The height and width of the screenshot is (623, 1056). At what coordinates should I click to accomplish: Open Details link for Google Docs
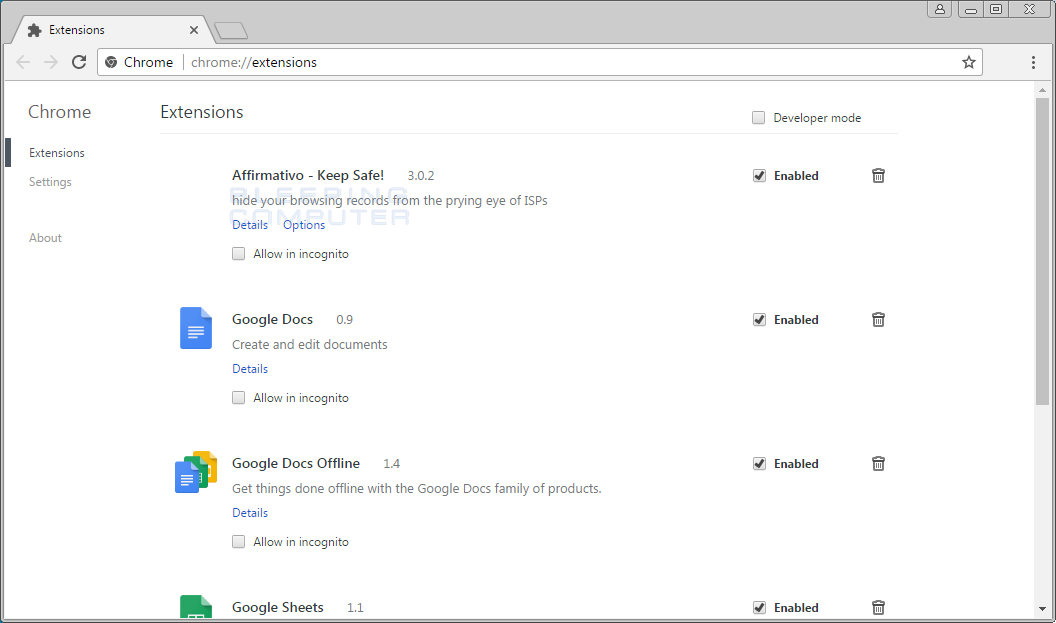[x=250, y=369]
